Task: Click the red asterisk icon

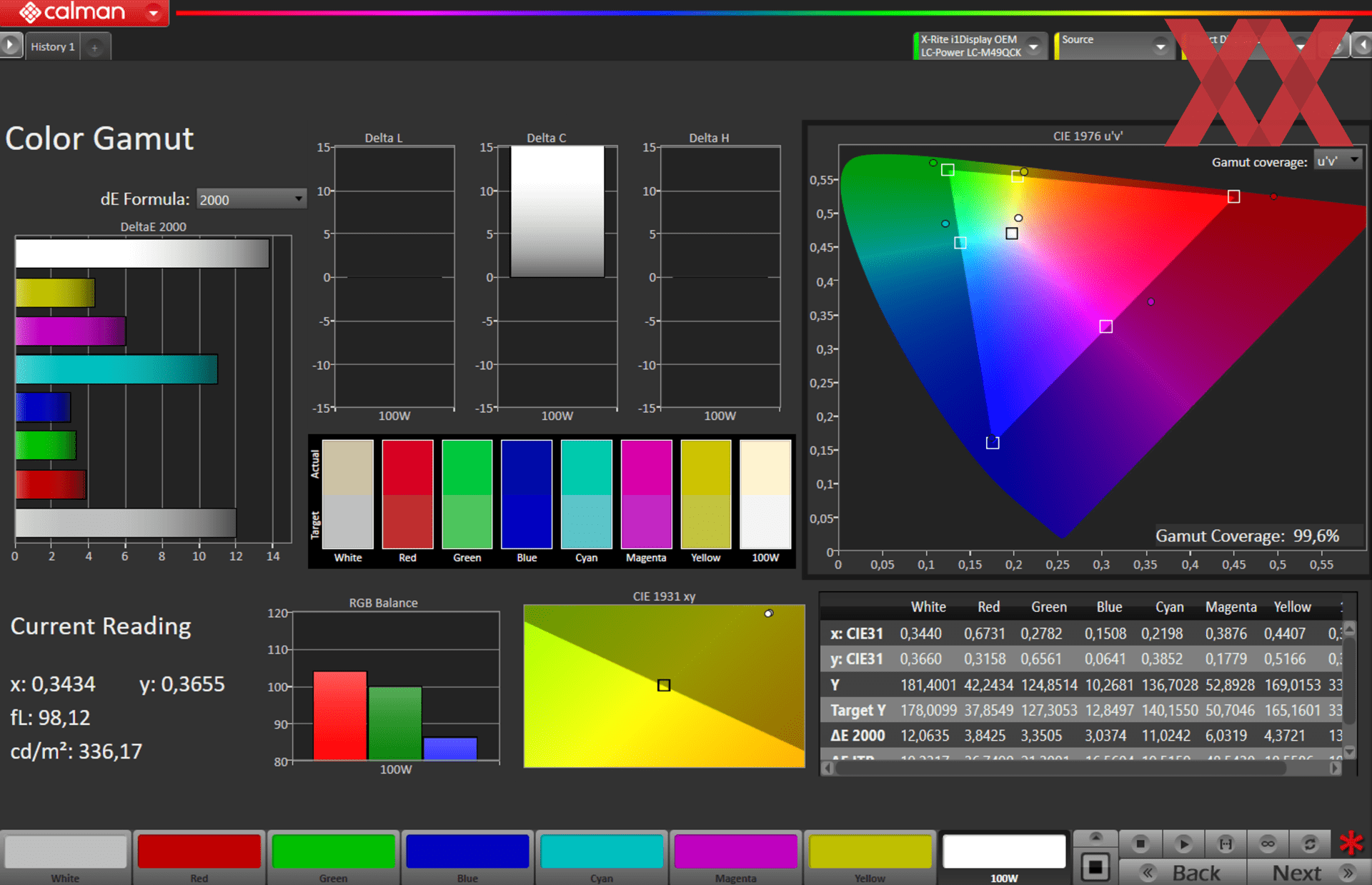Action: click(x=1351, y=843)
